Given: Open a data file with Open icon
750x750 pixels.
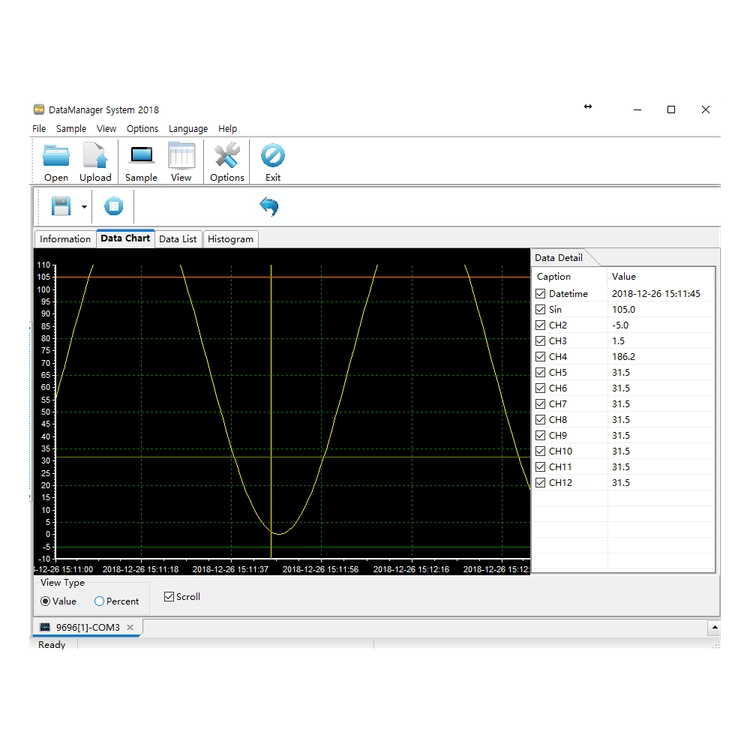Looking at the screenshot, I should [56, 157].
